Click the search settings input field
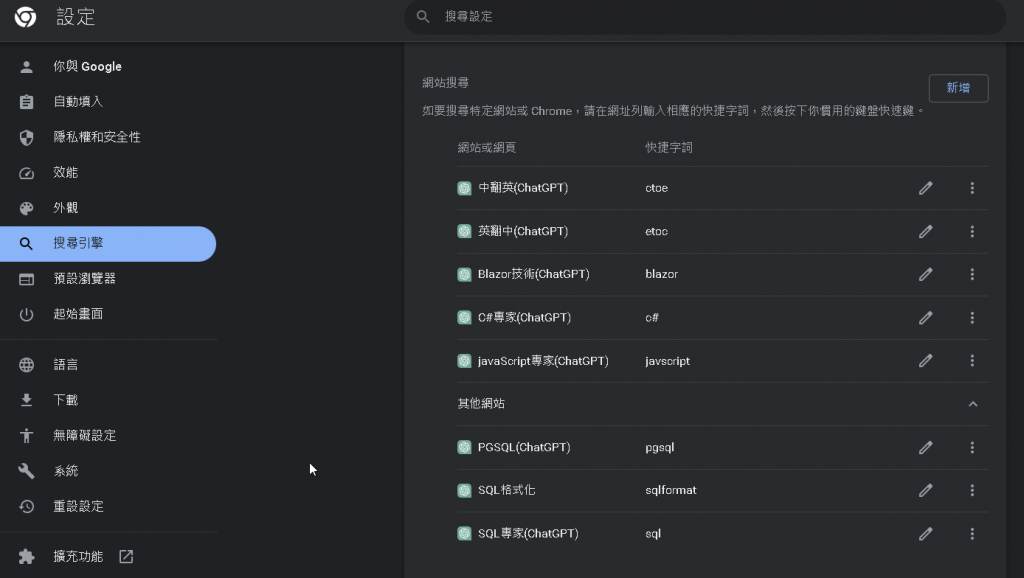The width and height of the screenshot is (1024, 578). pyautogui.click(x=705, y=16)
